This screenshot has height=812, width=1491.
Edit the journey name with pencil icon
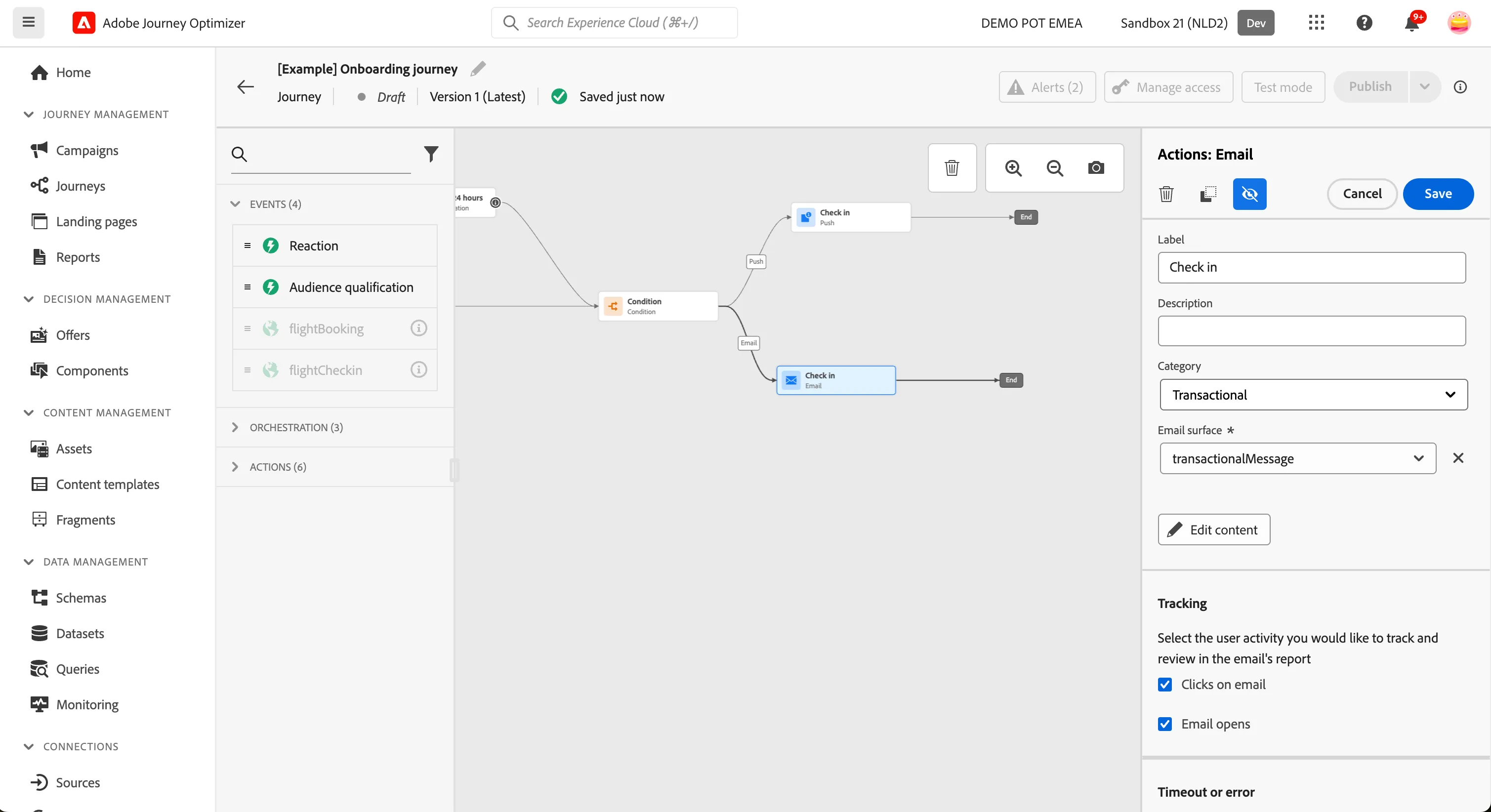pyautogui.click(x=478, y=69)
